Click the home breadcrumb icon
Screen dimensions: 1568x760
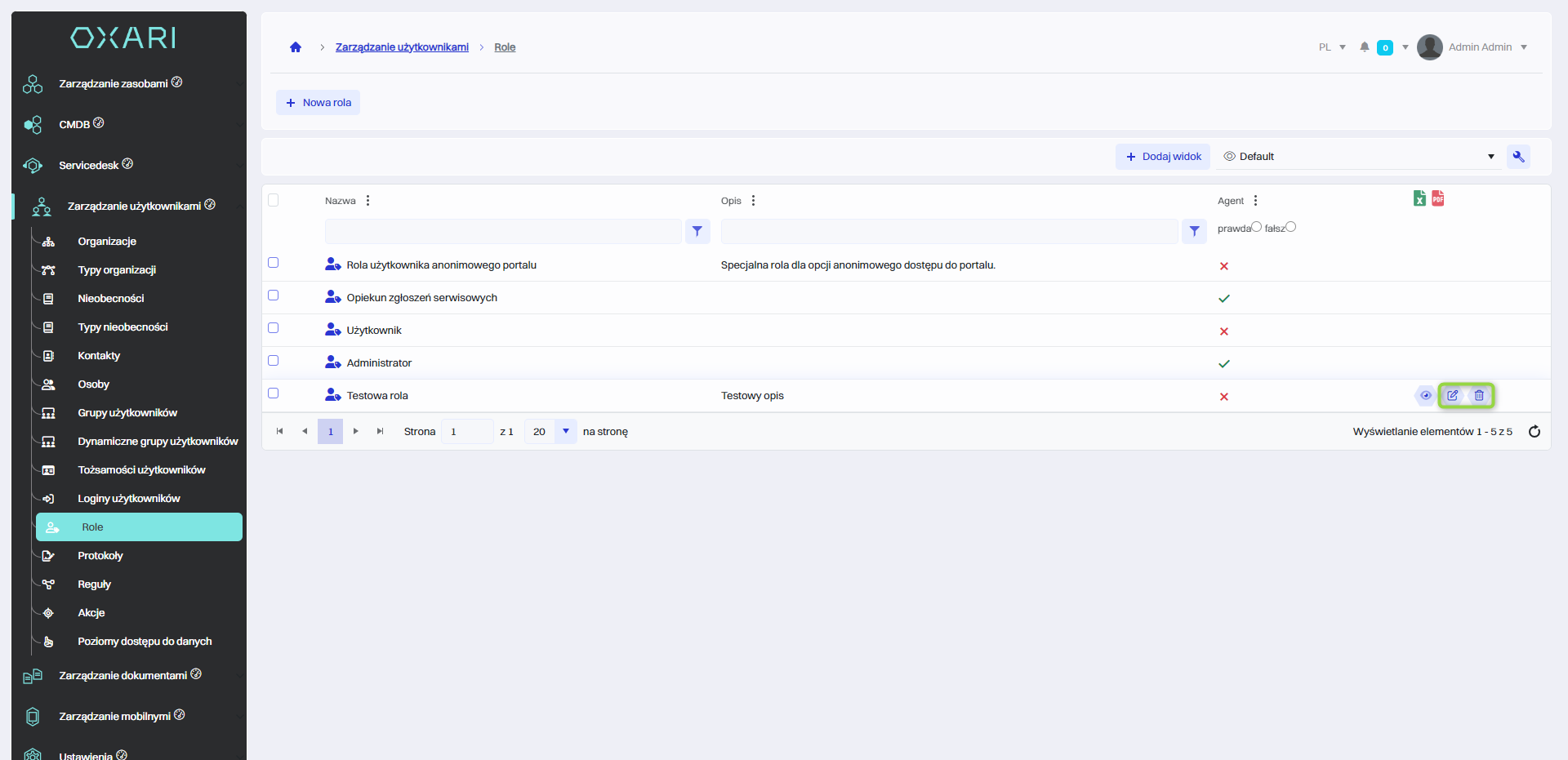[296, 47]
